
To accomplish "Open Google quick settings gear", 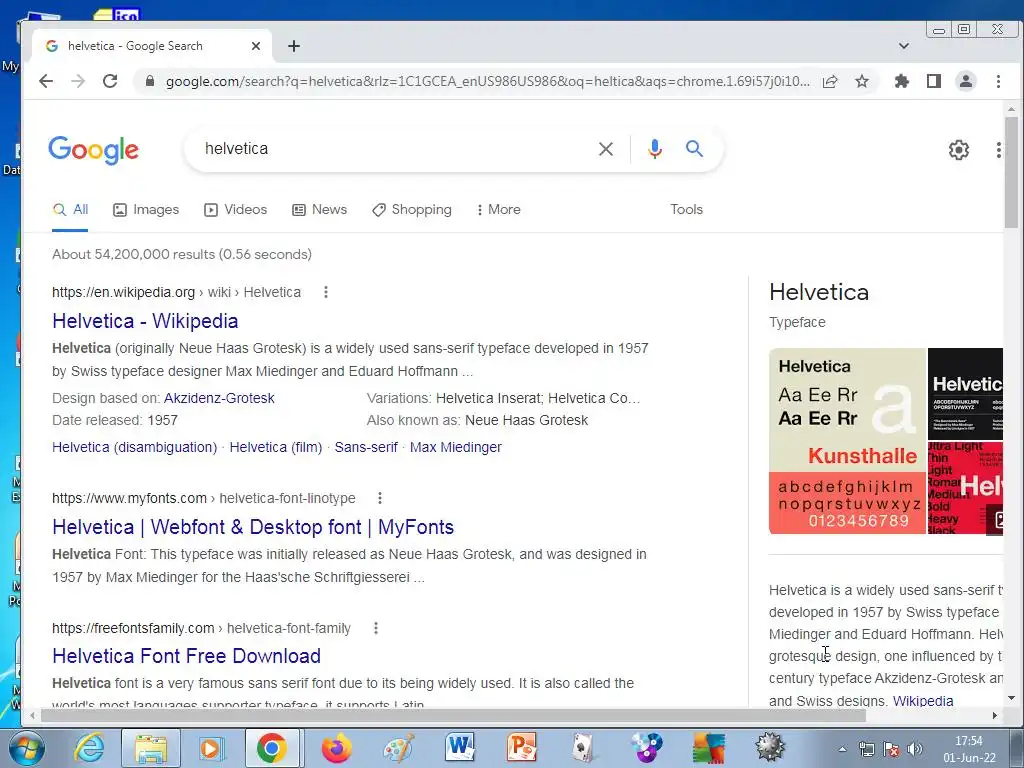I will pyautogui.click(x=959, y=150).
